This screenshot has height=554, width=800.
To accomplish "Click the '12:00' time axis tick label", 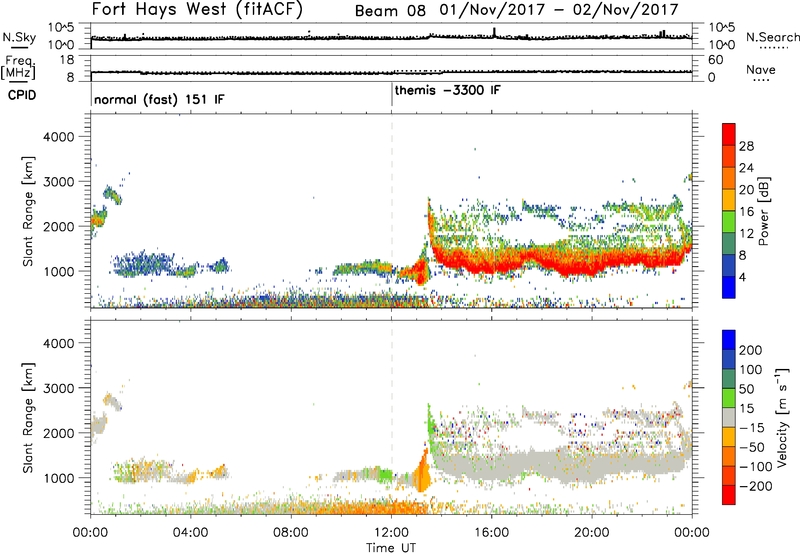I will click(x=391, y=533).
